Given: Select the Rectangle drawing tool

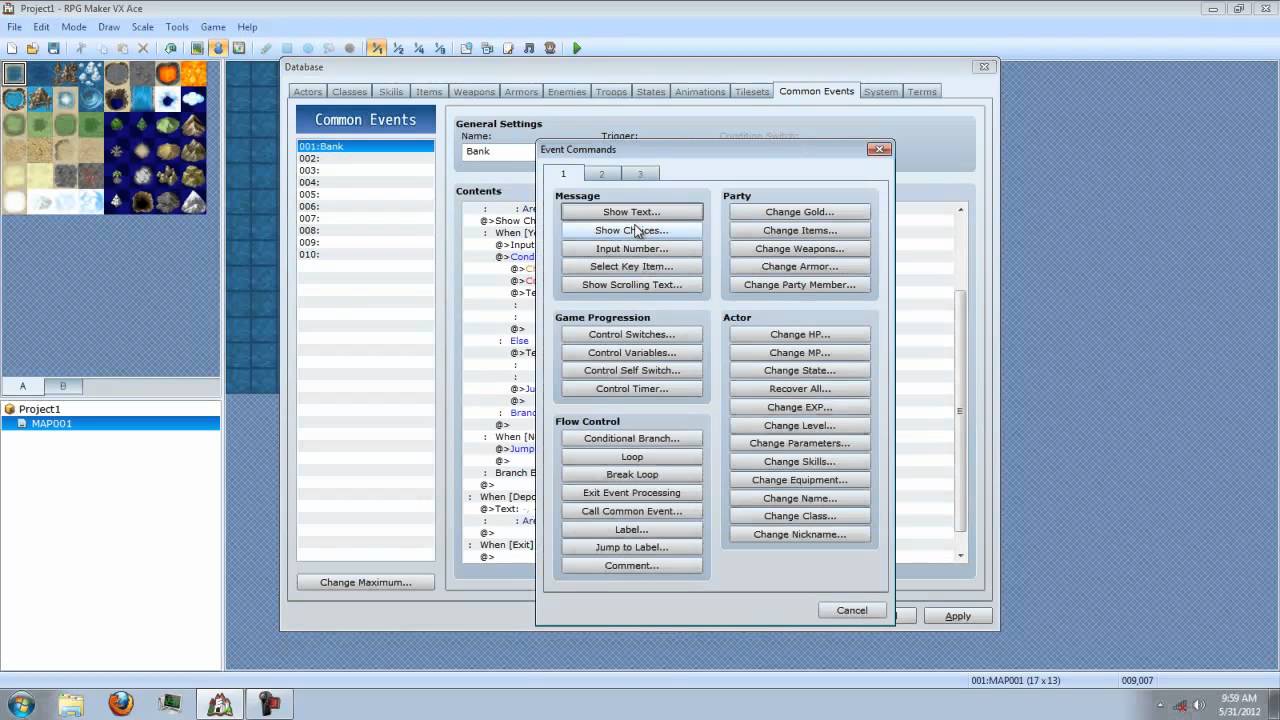Looking at the screenshot, I should tap(287, 48).
